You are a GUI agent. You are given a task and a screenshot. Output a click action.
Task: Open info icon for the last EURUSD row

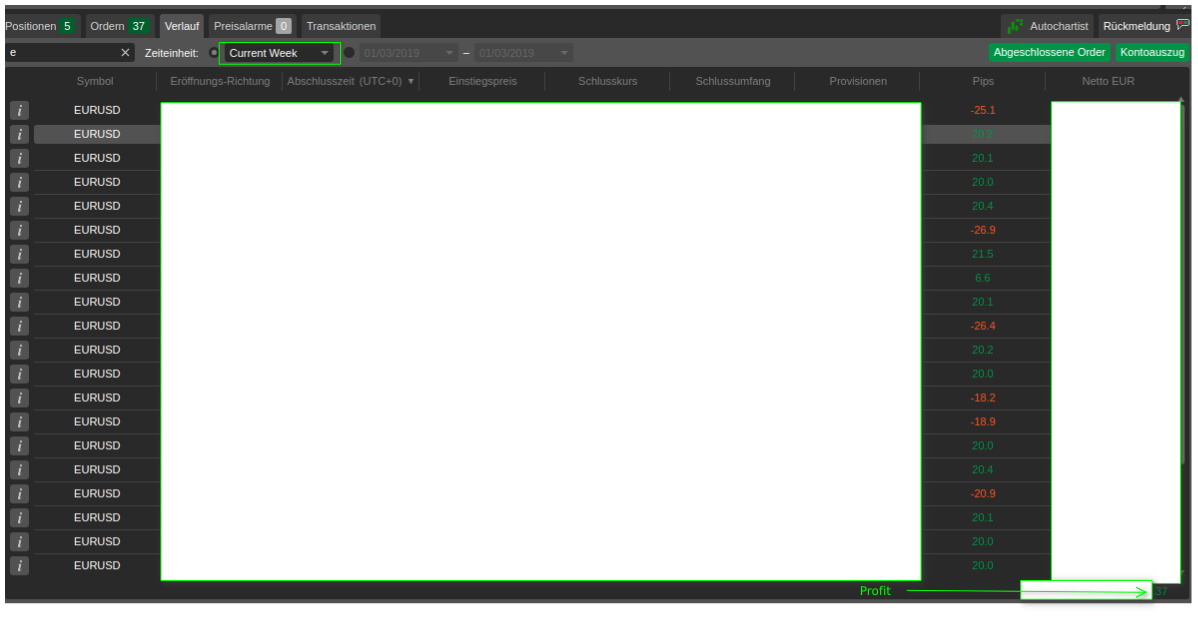tap(19, 565)
